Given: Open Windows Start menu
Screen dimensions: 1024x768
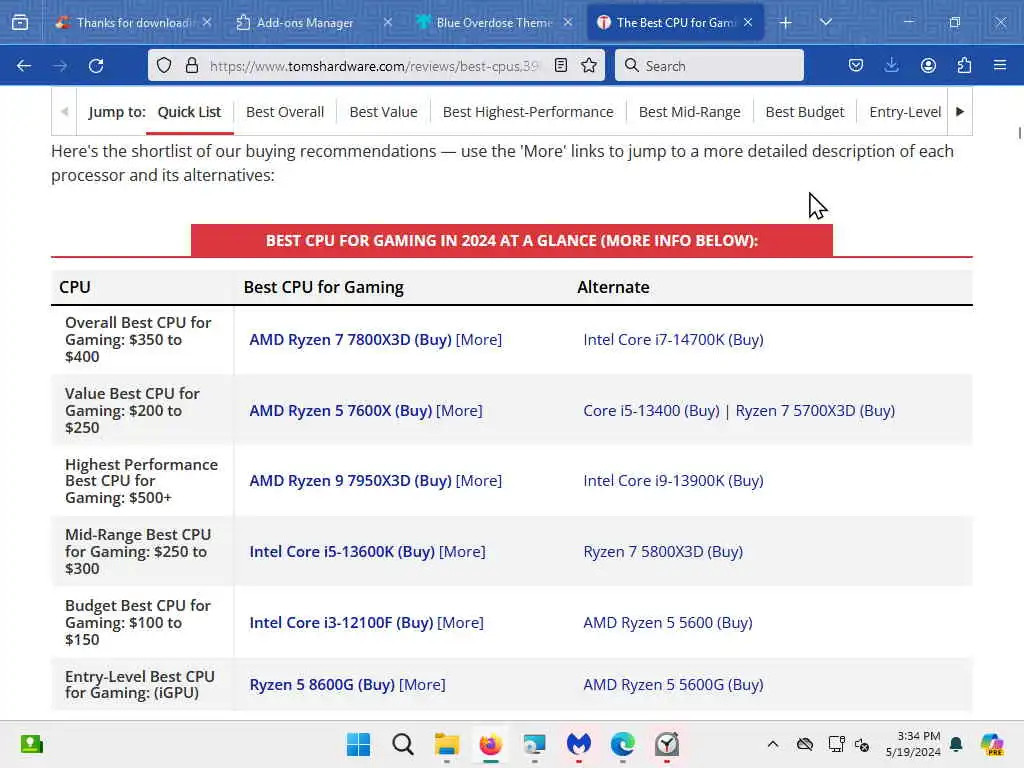Looking at the screenshot, I should (358, 744).
